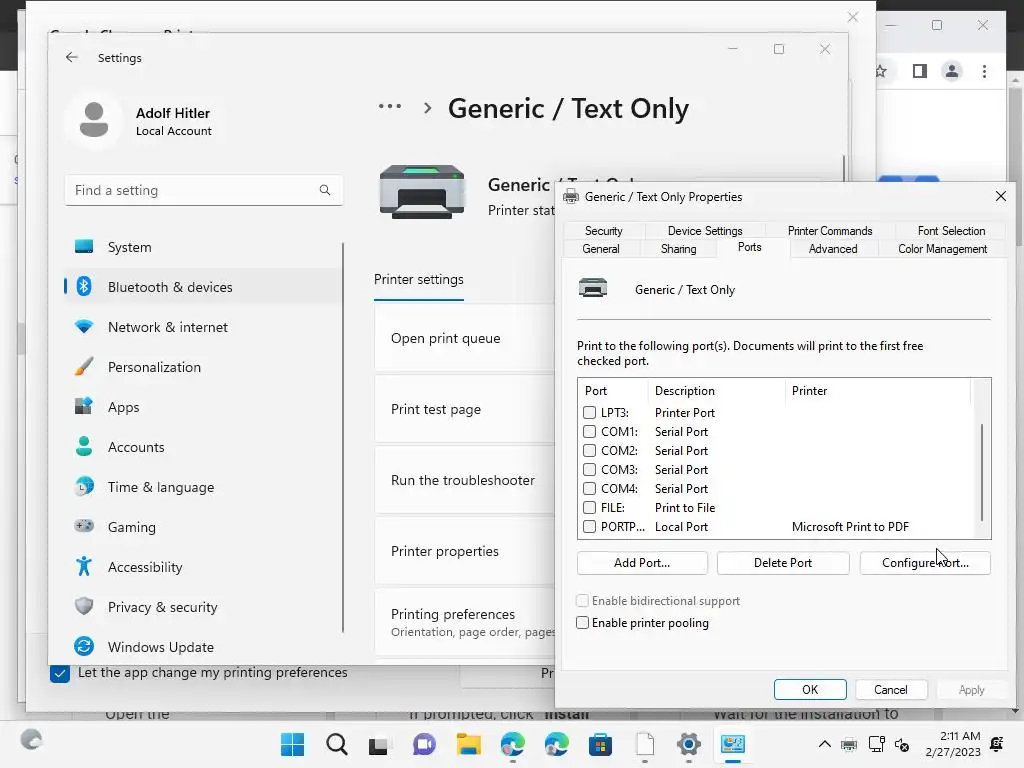Click the user avatar picture in Settings

[94, 120]
